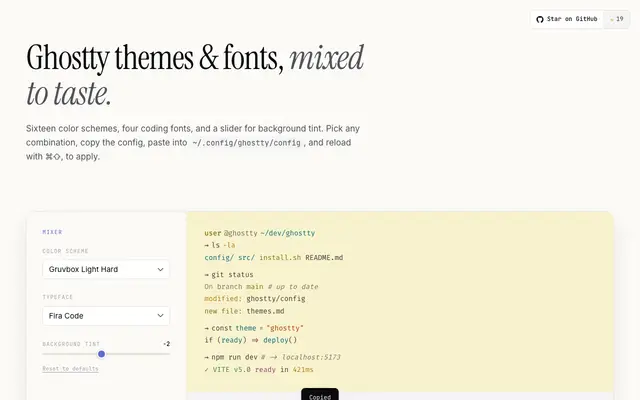Image resolution: width=640 pixels, height=400 pixels.
Task: Click the Star on GitHub button
Action: coord(567,19)
